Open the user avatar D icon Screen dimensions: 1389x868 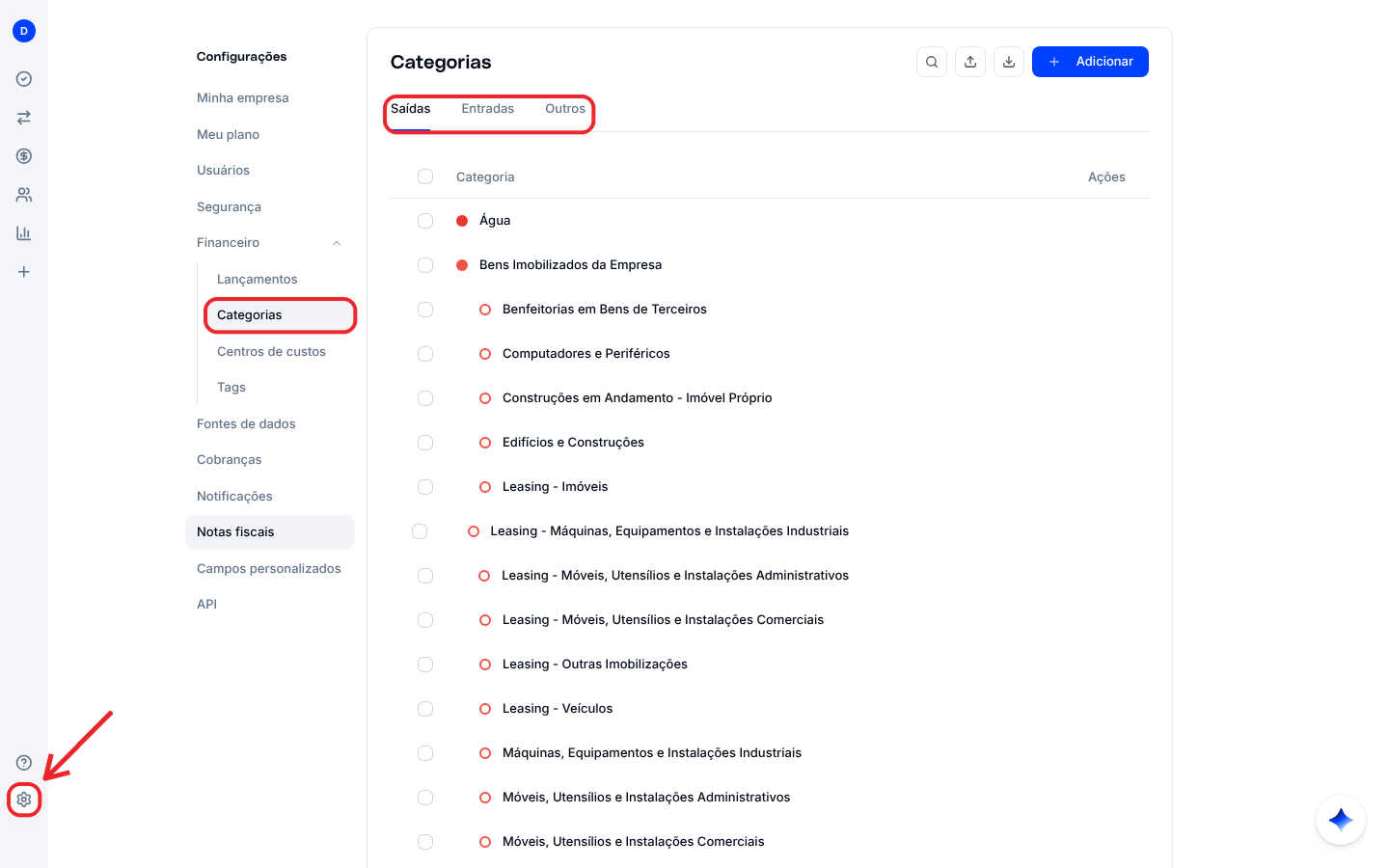click(x=24, y=31)
